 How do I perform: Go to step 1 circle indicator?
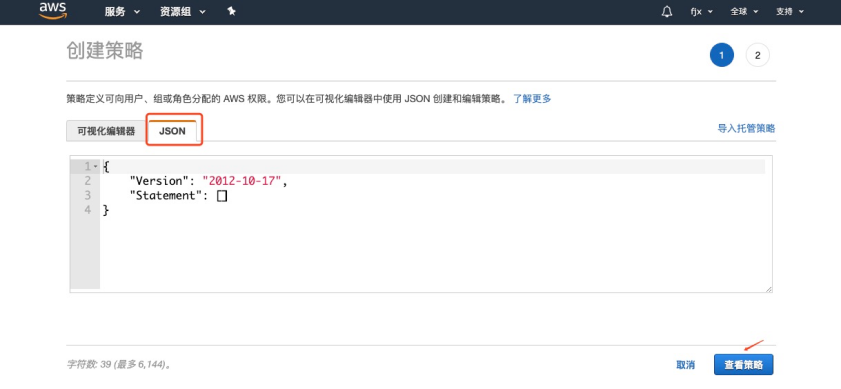(x=721, y=55)
